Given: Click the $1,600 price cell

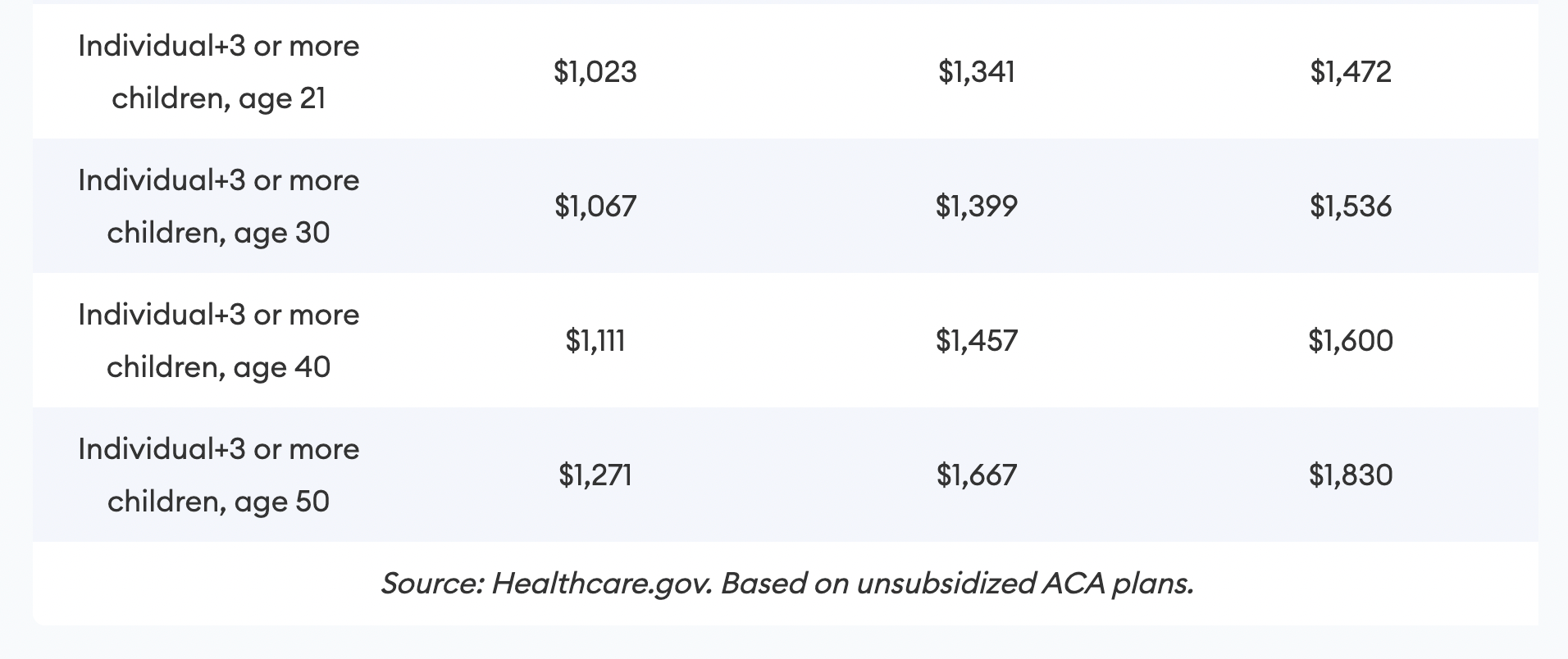Looking at the screenshot, I should pyautogui.click(x=1351, y=340).
